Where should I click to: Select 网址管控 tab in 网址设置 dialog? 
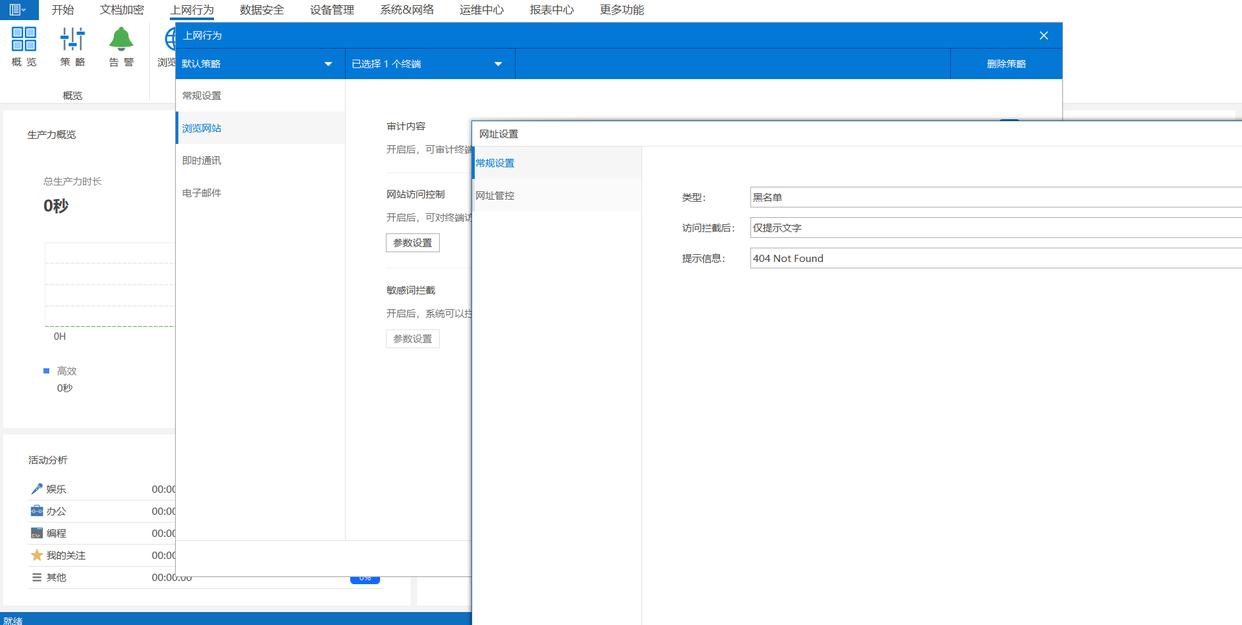(496, 196)
